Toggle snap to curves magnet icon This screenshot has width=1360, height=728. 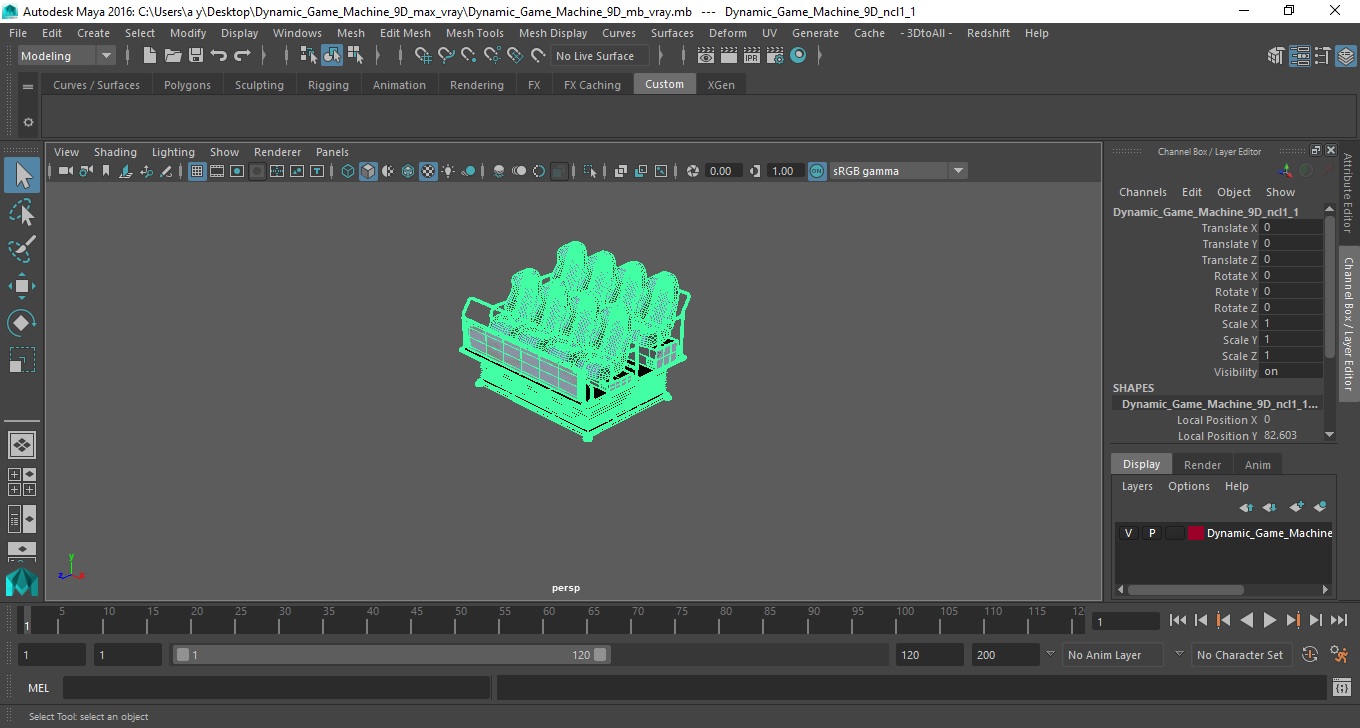446,56
